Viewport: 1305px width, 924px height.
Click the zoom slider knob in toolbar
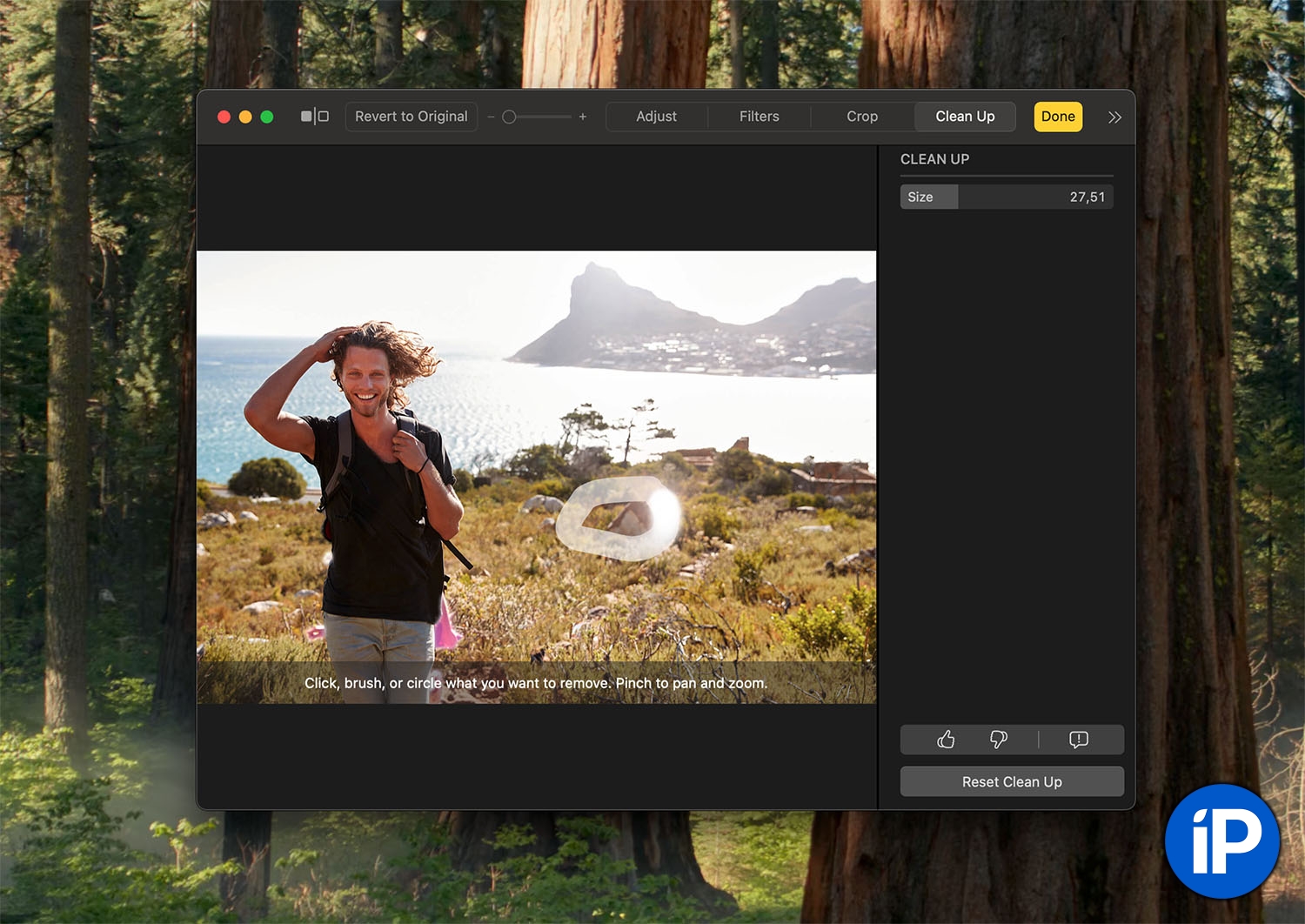pos(509,117)
